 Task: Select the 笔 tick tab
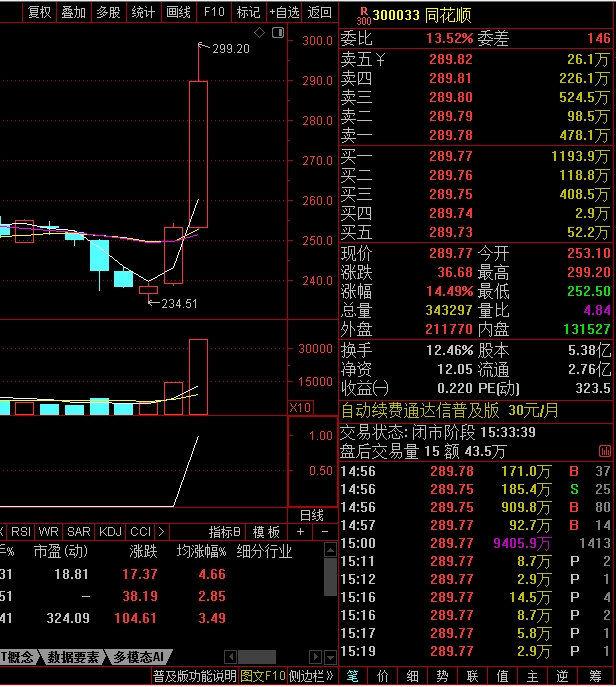pyautogui.click(x=353, y=676)
